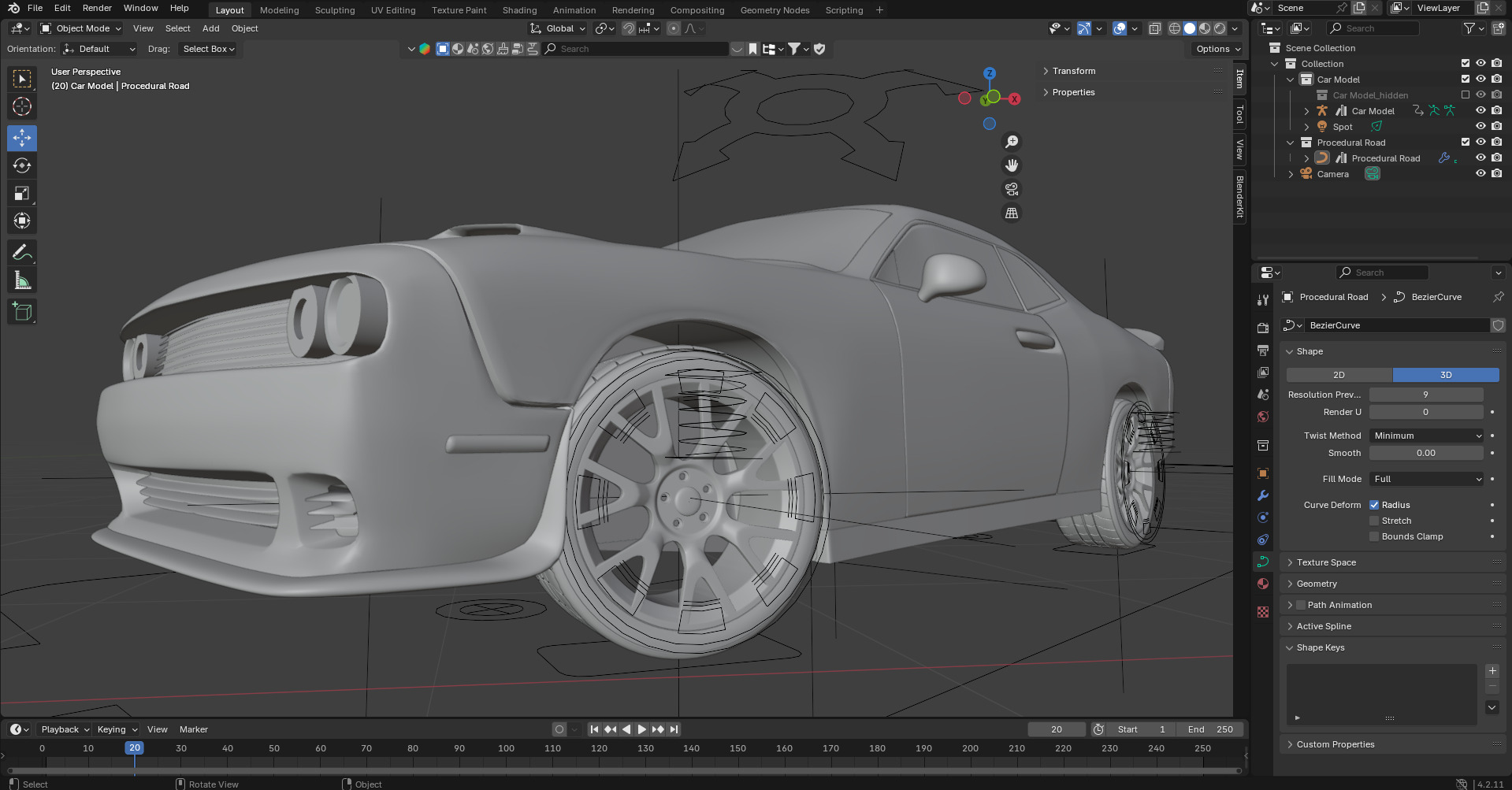
Task: Open the Physics properties tab icon
Action: pos(1263,517)
